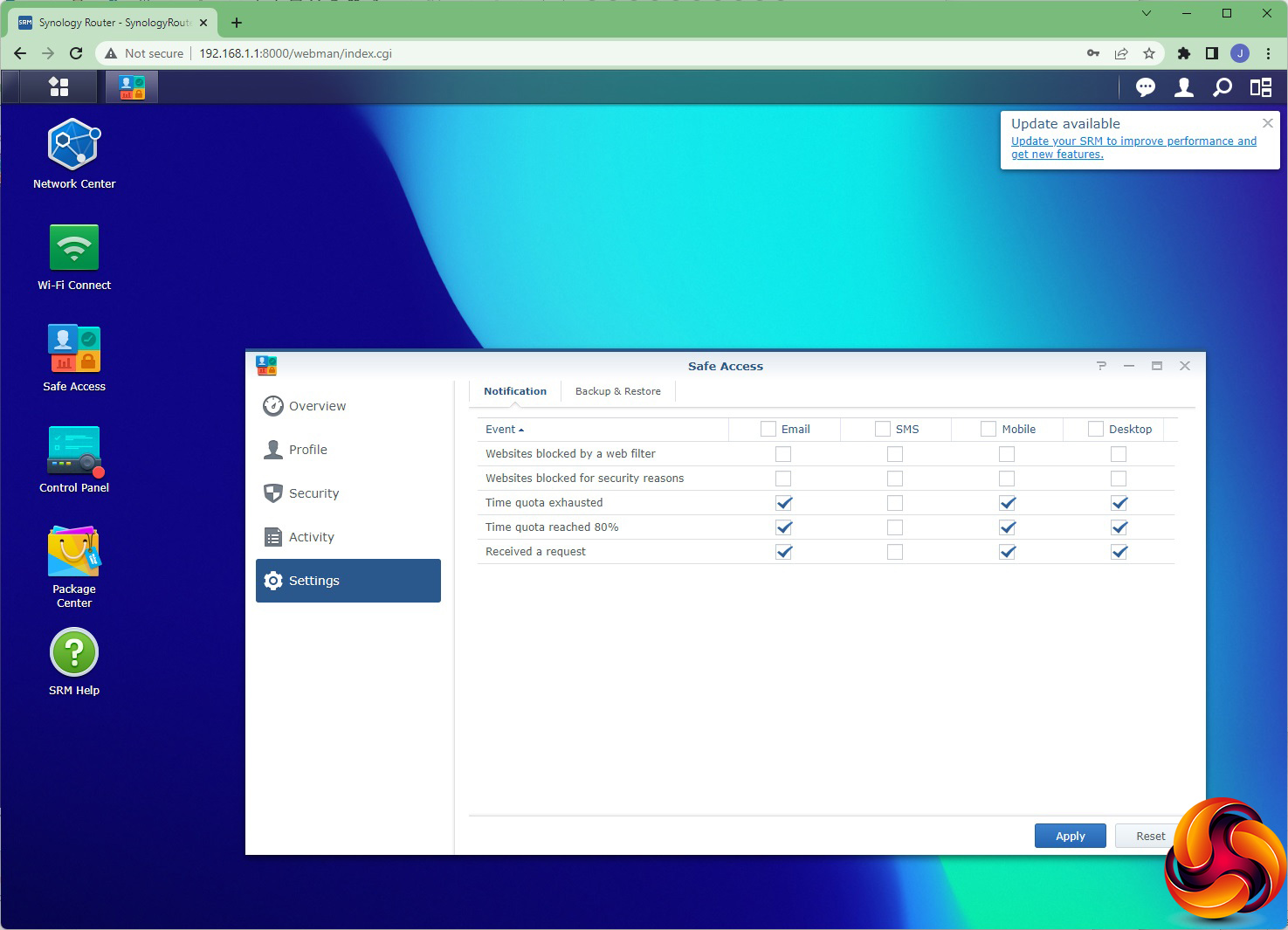This screenshot has height=930, width=1288.
Task: Open the Package Center desktop icon
Action: (74, 566)
